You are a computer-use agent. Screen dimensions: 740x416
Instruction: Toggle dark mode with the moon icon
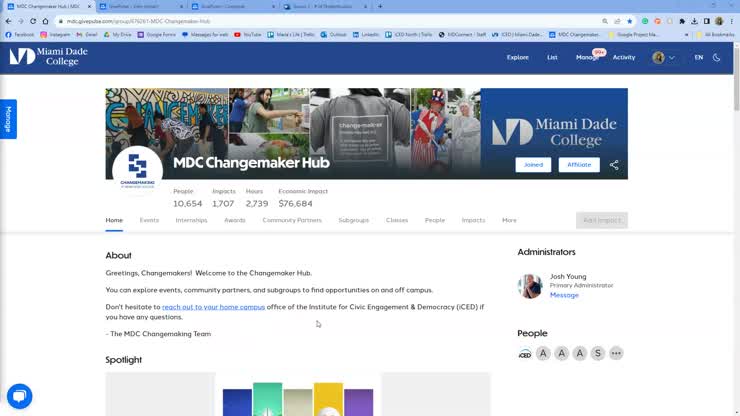pos(717,58)
